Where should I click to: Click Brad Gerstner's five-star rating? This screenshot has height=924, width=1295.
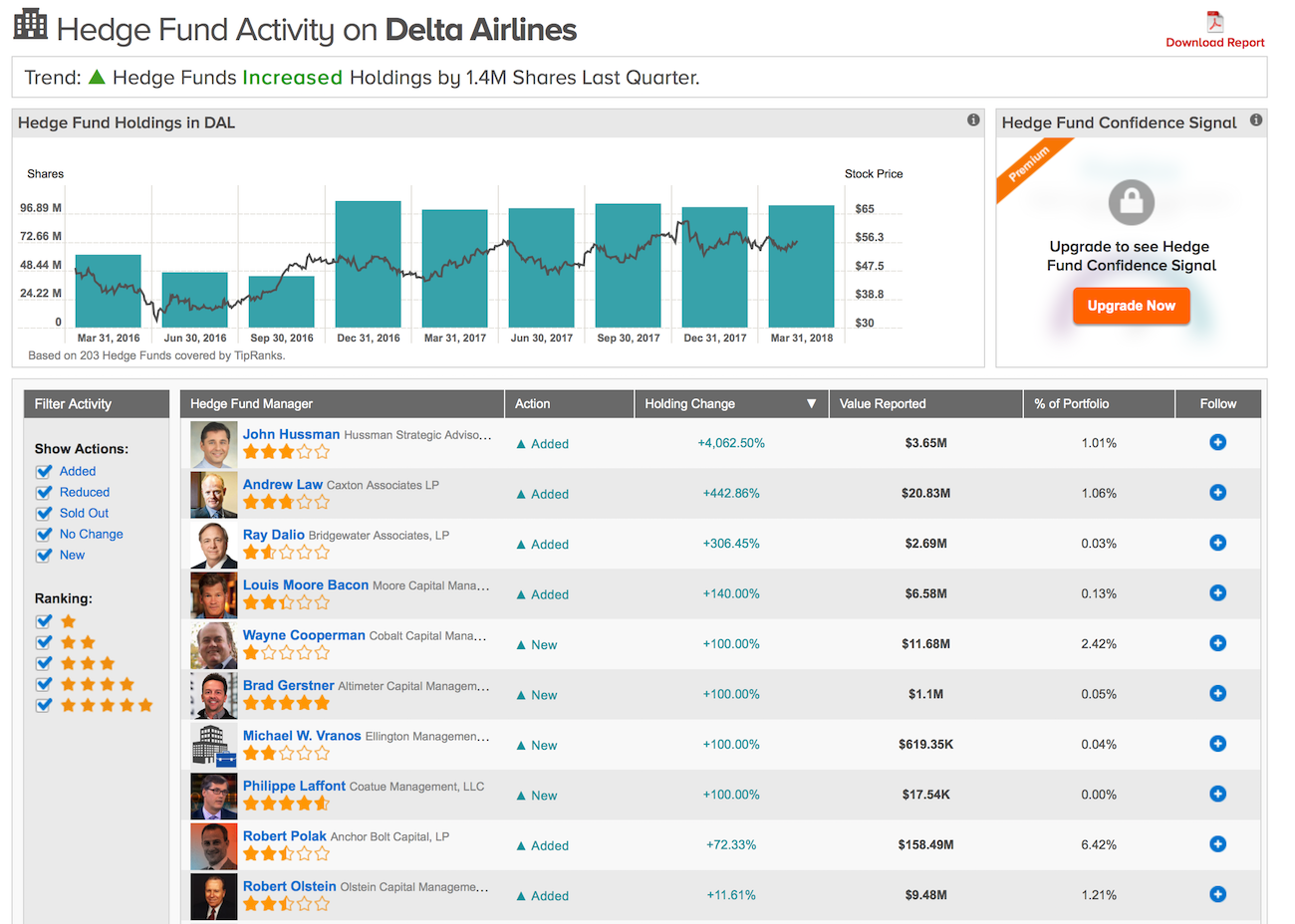[286, 703]
